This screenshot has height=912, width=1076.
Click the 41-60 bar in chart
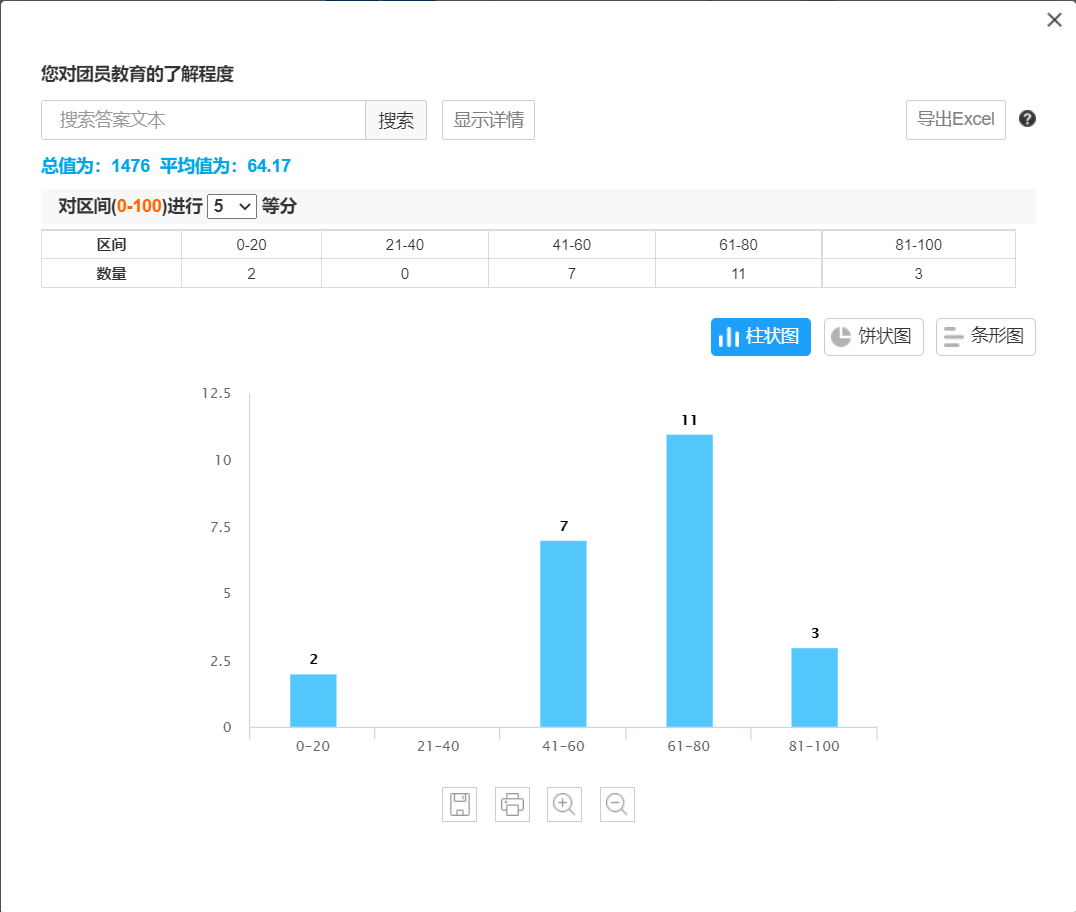[563, 633]
